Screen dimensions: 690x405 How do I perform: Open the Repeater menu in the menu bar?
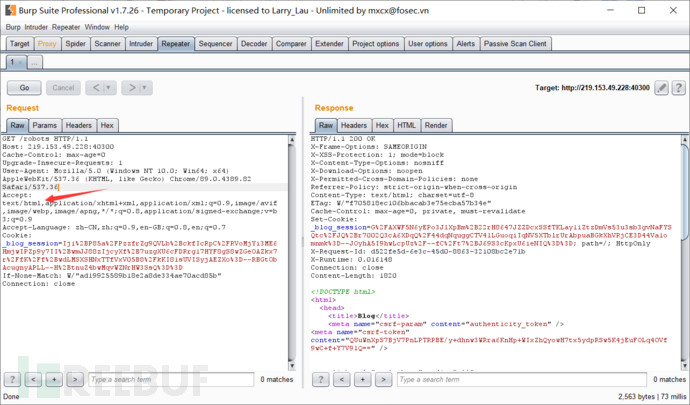point(66,27)
